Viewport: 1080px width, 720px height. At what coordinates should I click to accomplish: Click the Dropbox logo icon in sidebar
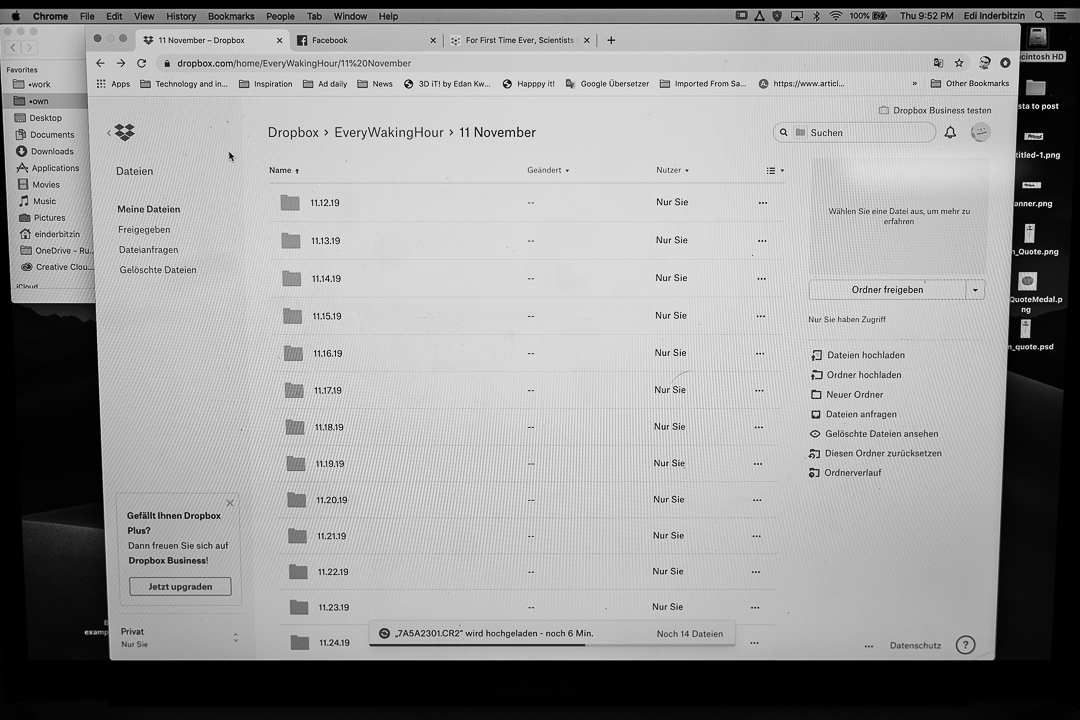[125, 132]
